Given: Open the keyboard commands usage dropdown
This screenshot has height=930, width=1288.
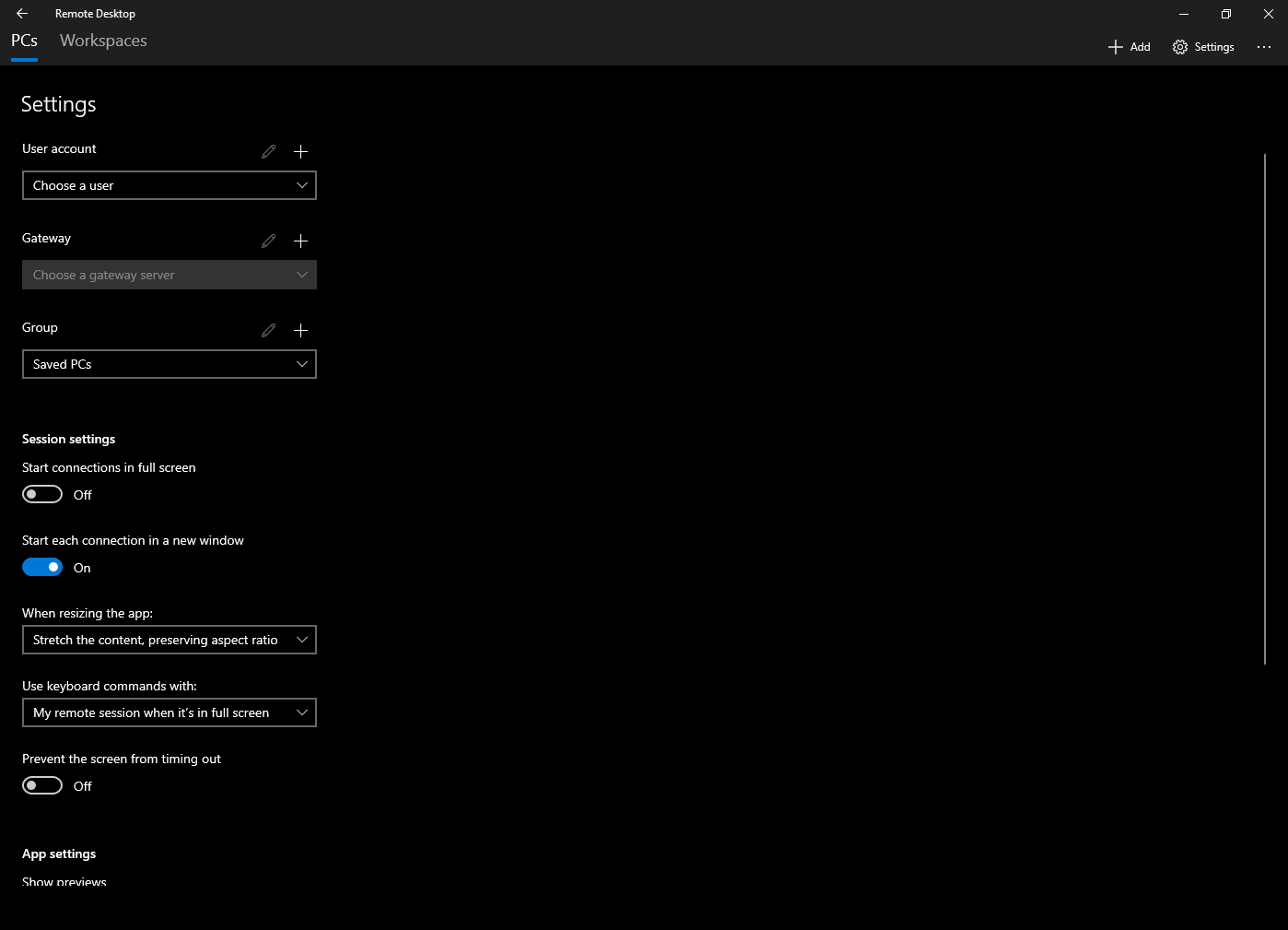Looking at the screenshot, I should coord(169,712).
